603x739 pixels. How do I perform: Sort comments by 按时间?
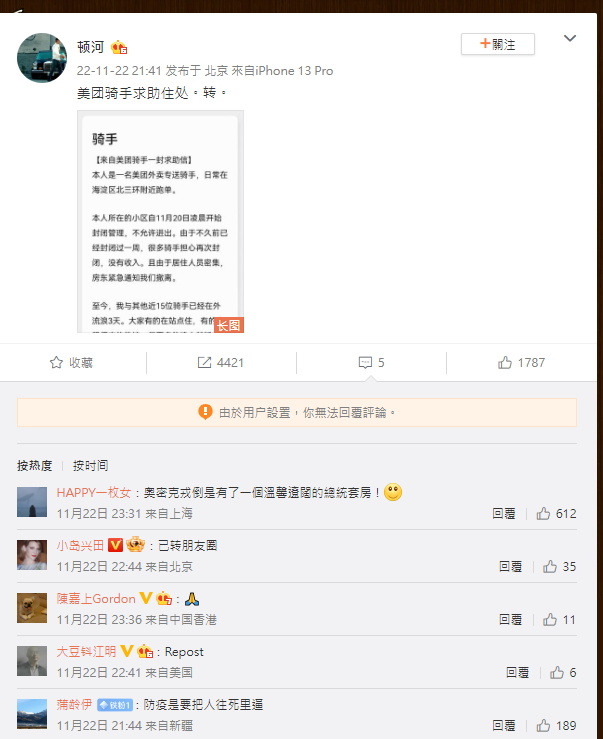[x=90, y=466]
